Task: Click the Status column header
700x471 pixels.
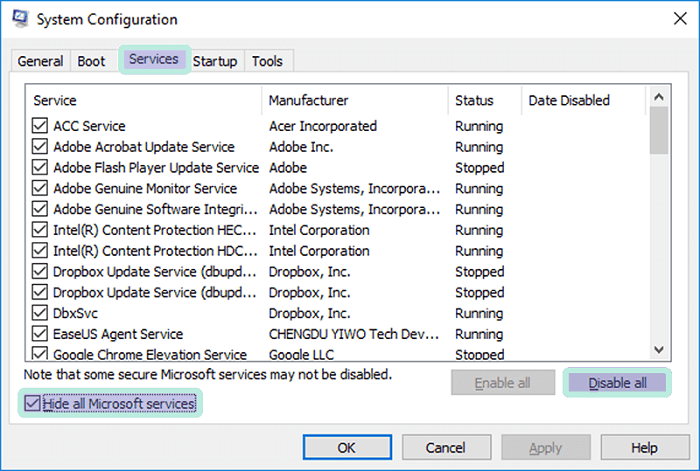Action: coord(484,100)
